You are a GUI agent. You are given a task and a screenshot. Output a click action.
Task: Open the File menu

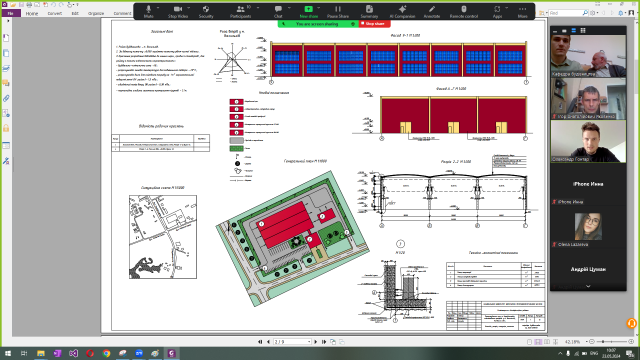(11, 13)
